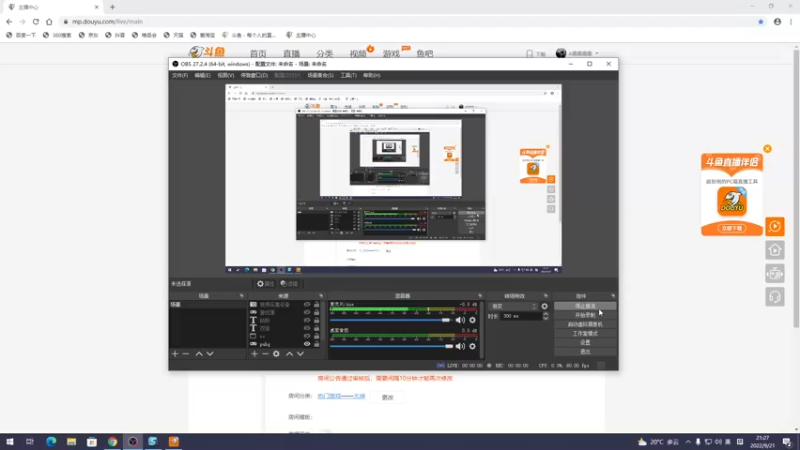This screenshot has height=450, width=800.
Task: Click the 开始录制 button in Controls
Action: [x=585, y=315]
